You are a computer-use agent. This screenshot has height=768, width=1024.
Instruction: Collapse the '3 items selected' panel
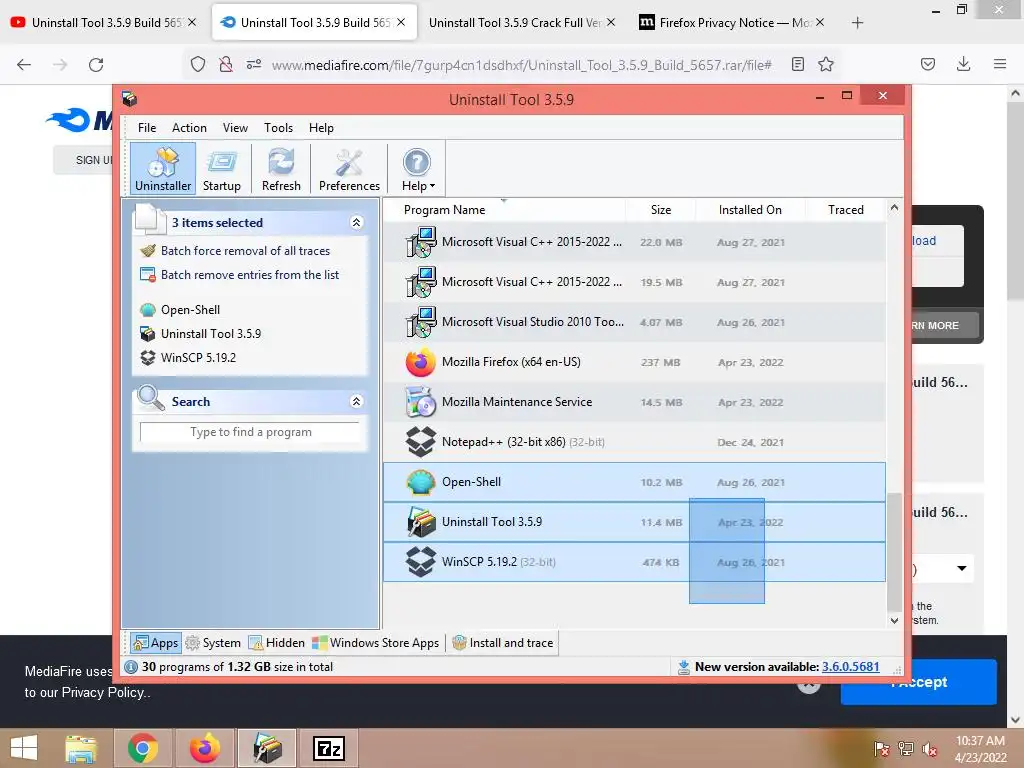coord(357,223)
